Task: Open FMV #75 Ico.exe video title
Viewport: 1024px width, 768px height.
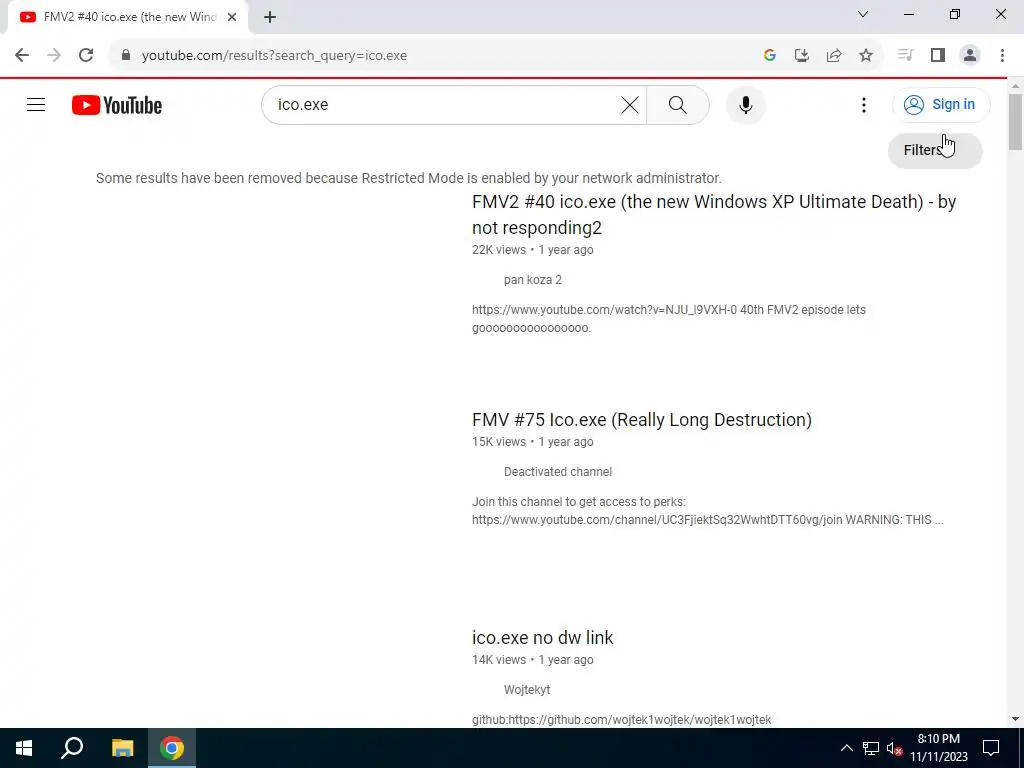Action: coord(642,419)
